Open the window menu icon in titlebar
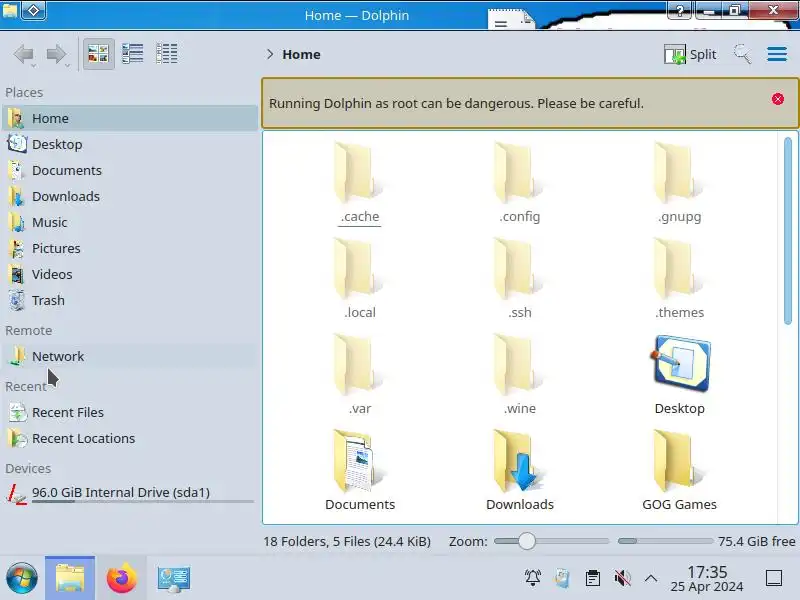The image size is (800, 600). [x=10, y=10]
